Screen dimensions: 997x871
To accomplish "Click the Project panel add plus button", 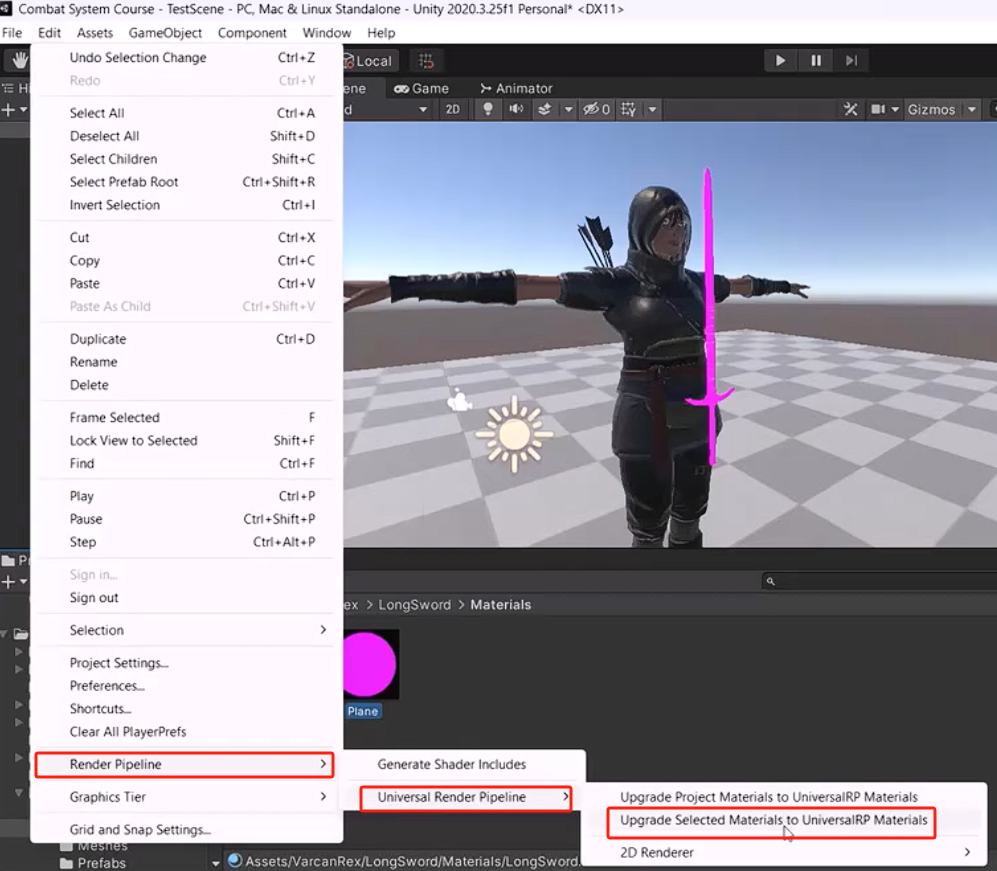I will point(8,582).
